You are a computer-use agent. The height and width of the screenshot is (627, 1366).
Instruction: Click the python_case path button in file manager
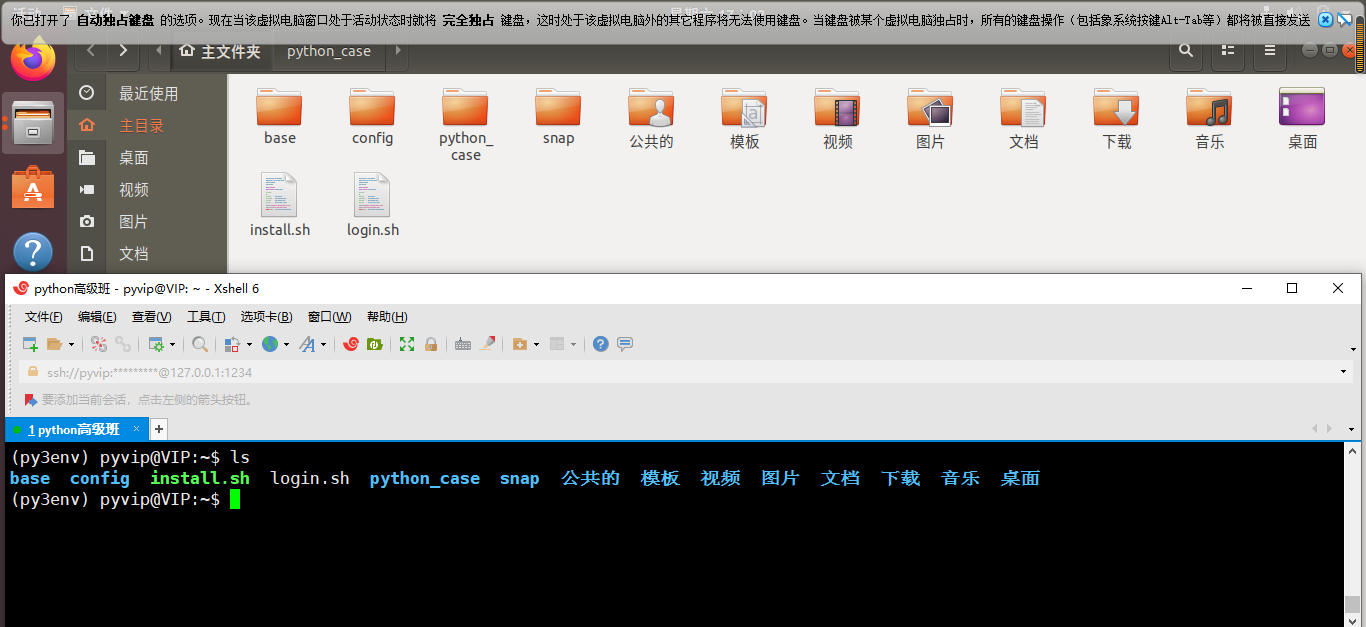(x=329, y=51)
